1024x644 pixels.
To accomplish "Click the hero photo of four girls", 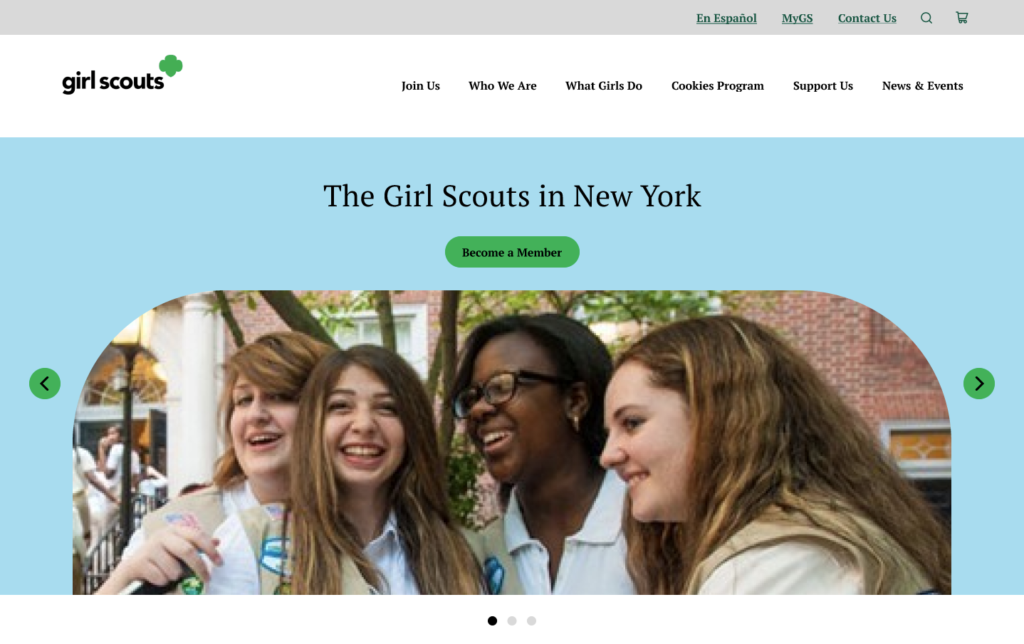I will (512, 442).
